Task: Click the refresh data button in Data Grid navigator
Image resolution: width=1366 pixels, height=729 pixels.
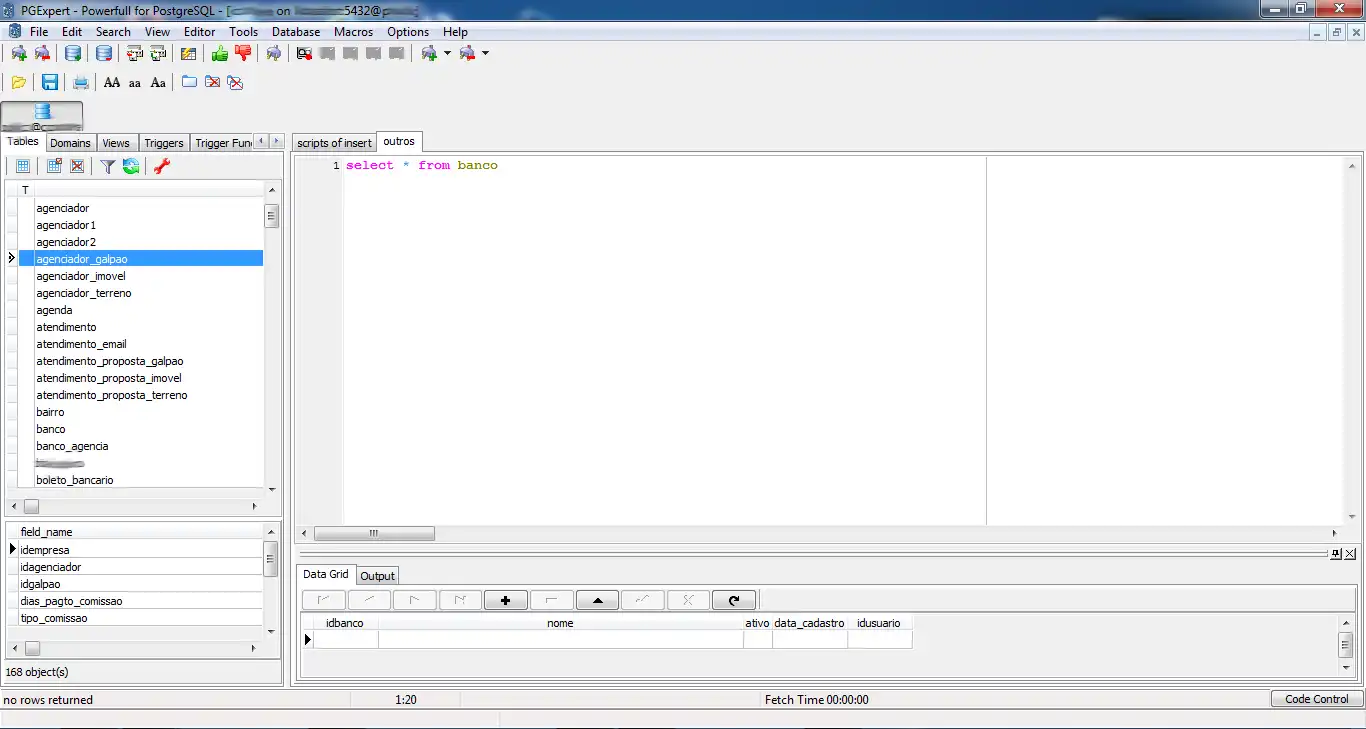Action: point(734,600)
